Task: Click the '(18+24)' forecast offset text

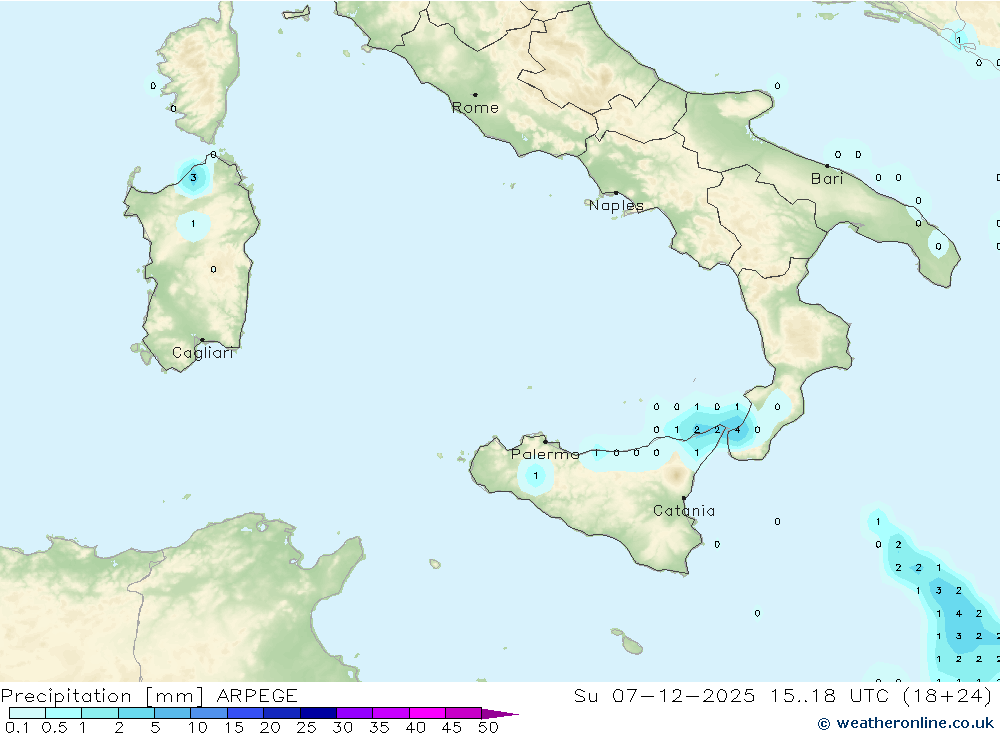Action: click(x=947, y=695)
